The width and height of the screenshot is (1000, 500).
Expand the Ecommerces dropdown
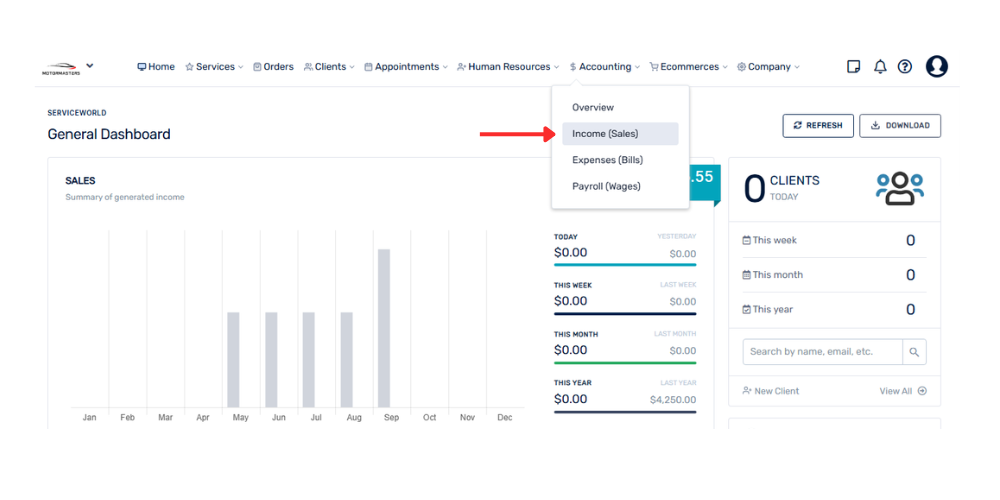[x=688, y=67]
